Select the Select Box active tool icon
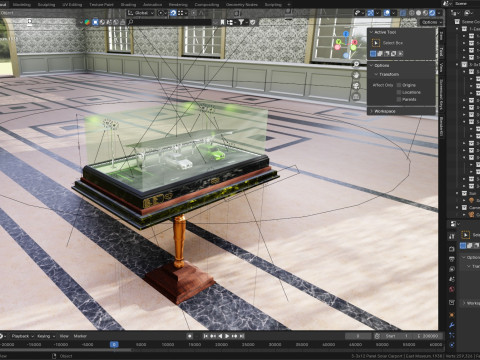Screen dimensions: 480x360 pyautogui.click(x=376, y=43)
